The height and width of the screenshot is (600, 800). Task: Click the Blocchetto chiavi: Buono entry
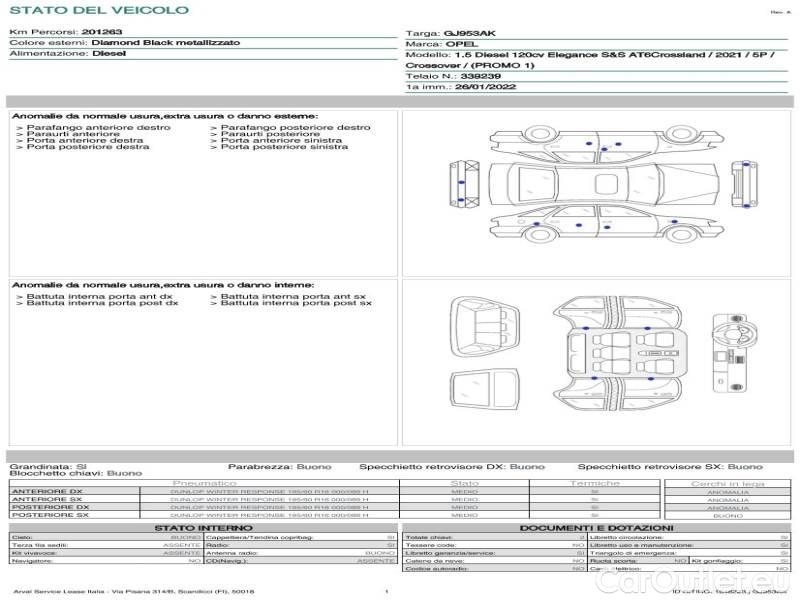click(x=76, y=473)
